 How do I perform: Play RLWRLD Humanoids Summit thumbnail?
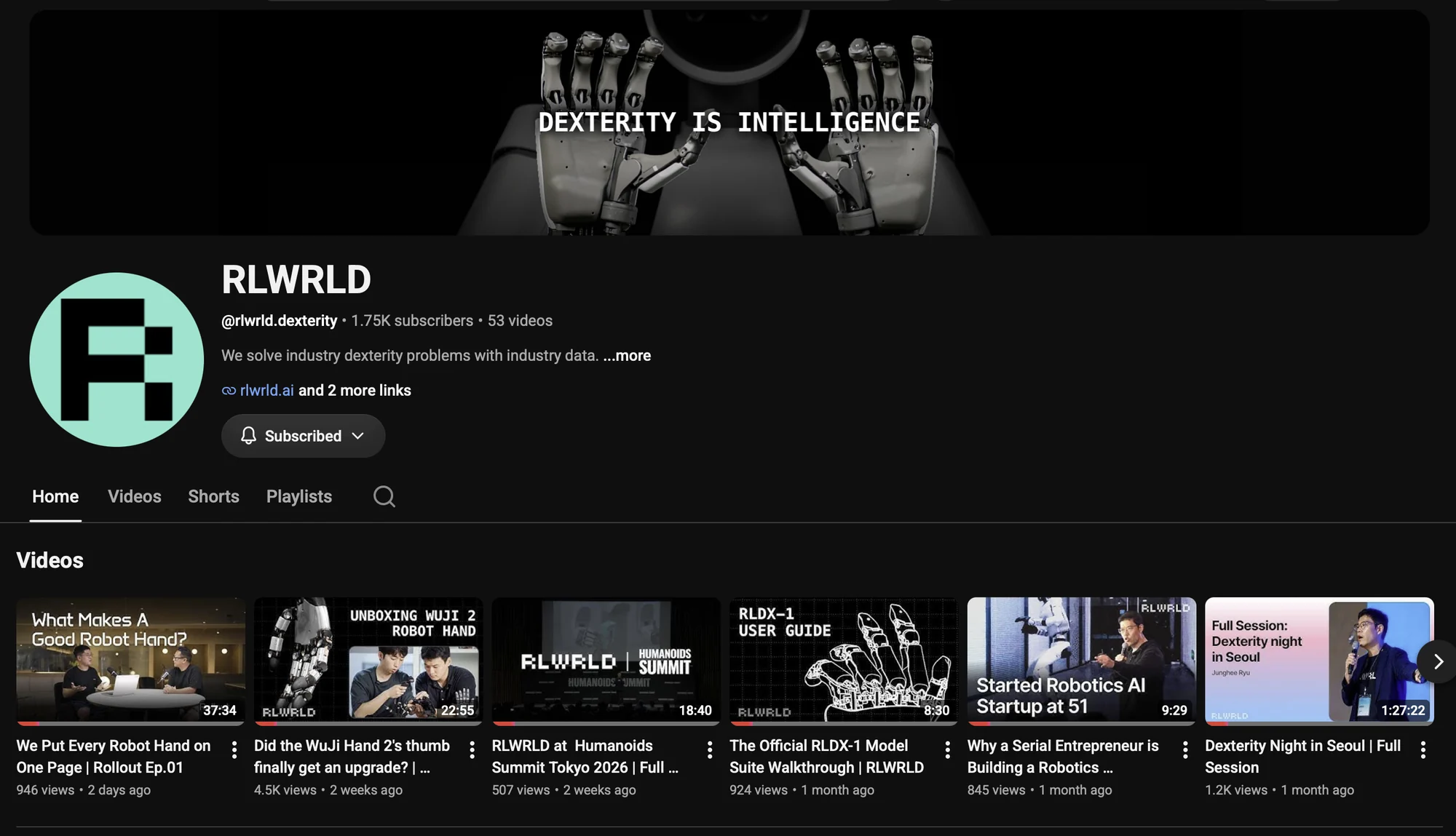(606, 661)
